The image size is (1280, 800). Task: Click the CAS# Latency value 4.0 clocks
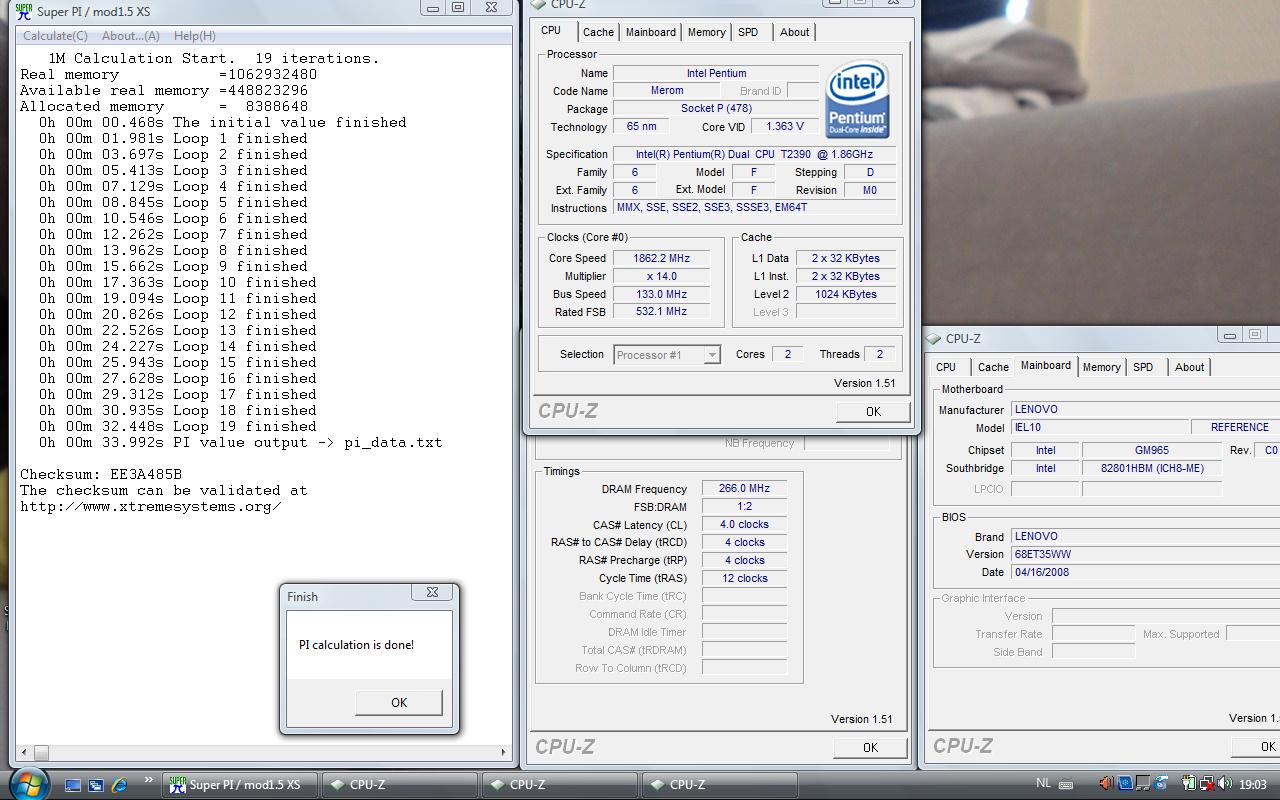744,525
